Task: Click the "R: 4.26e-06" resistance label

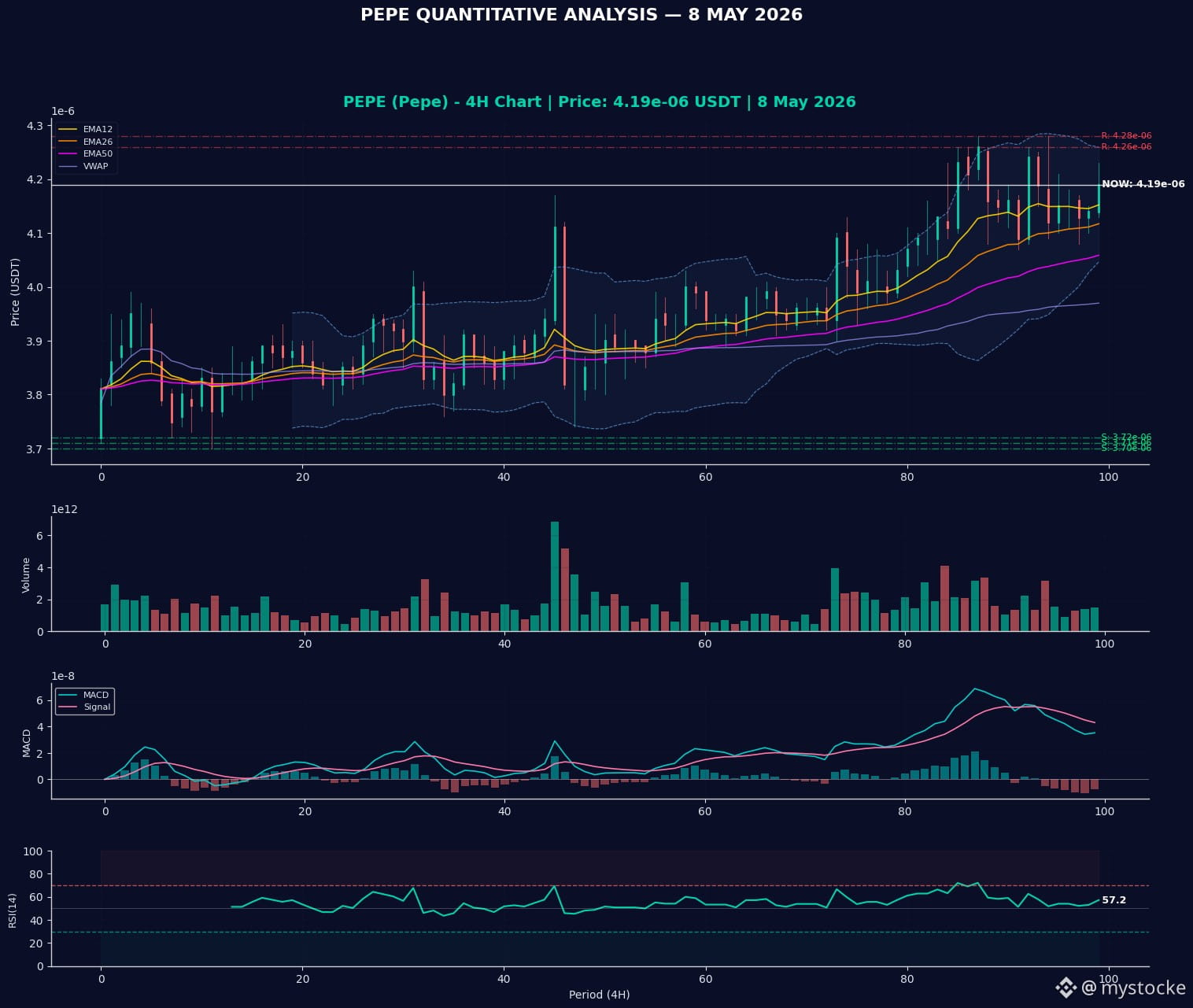Action: point(1126,147)
